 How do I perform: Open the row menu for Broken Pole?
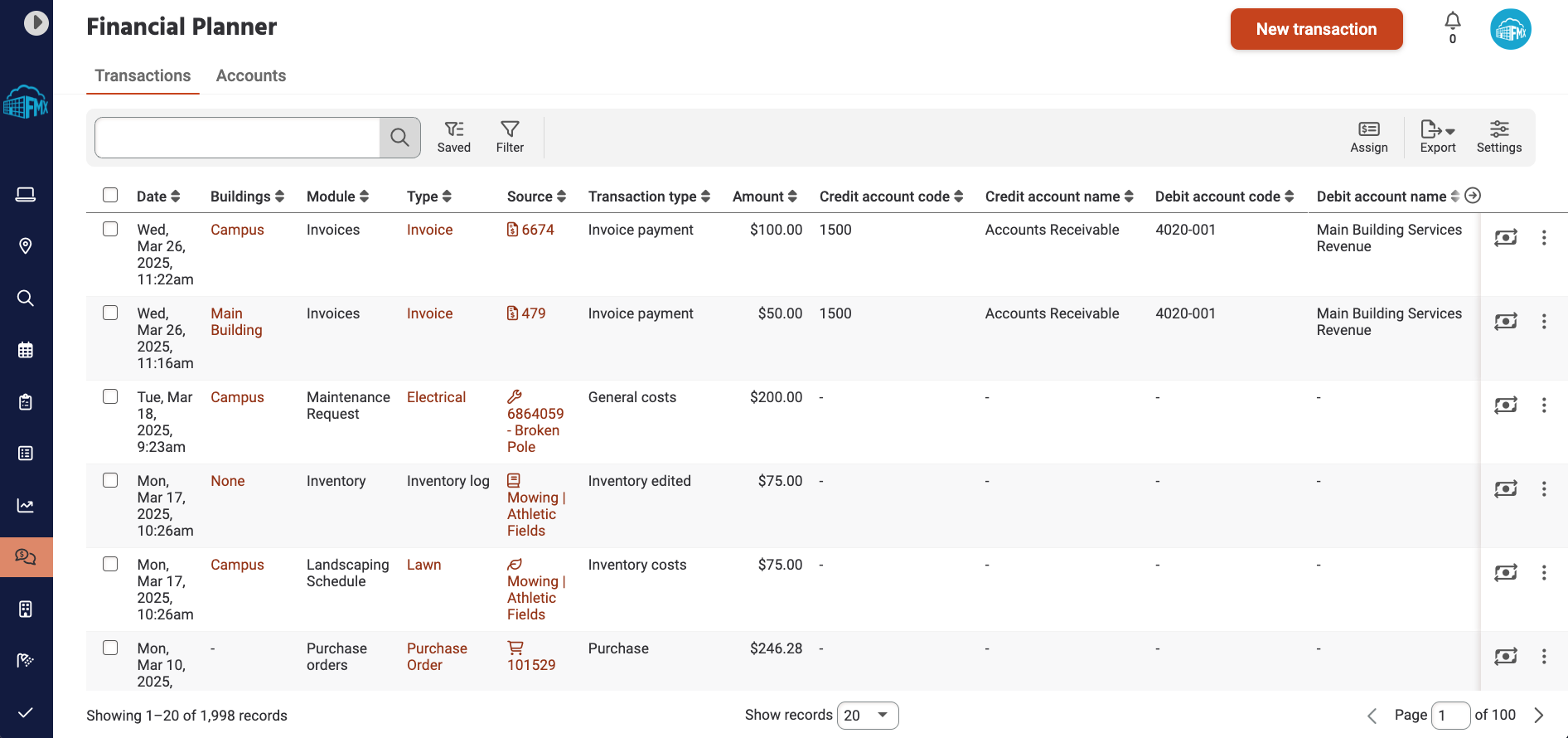click(1544, 405)
